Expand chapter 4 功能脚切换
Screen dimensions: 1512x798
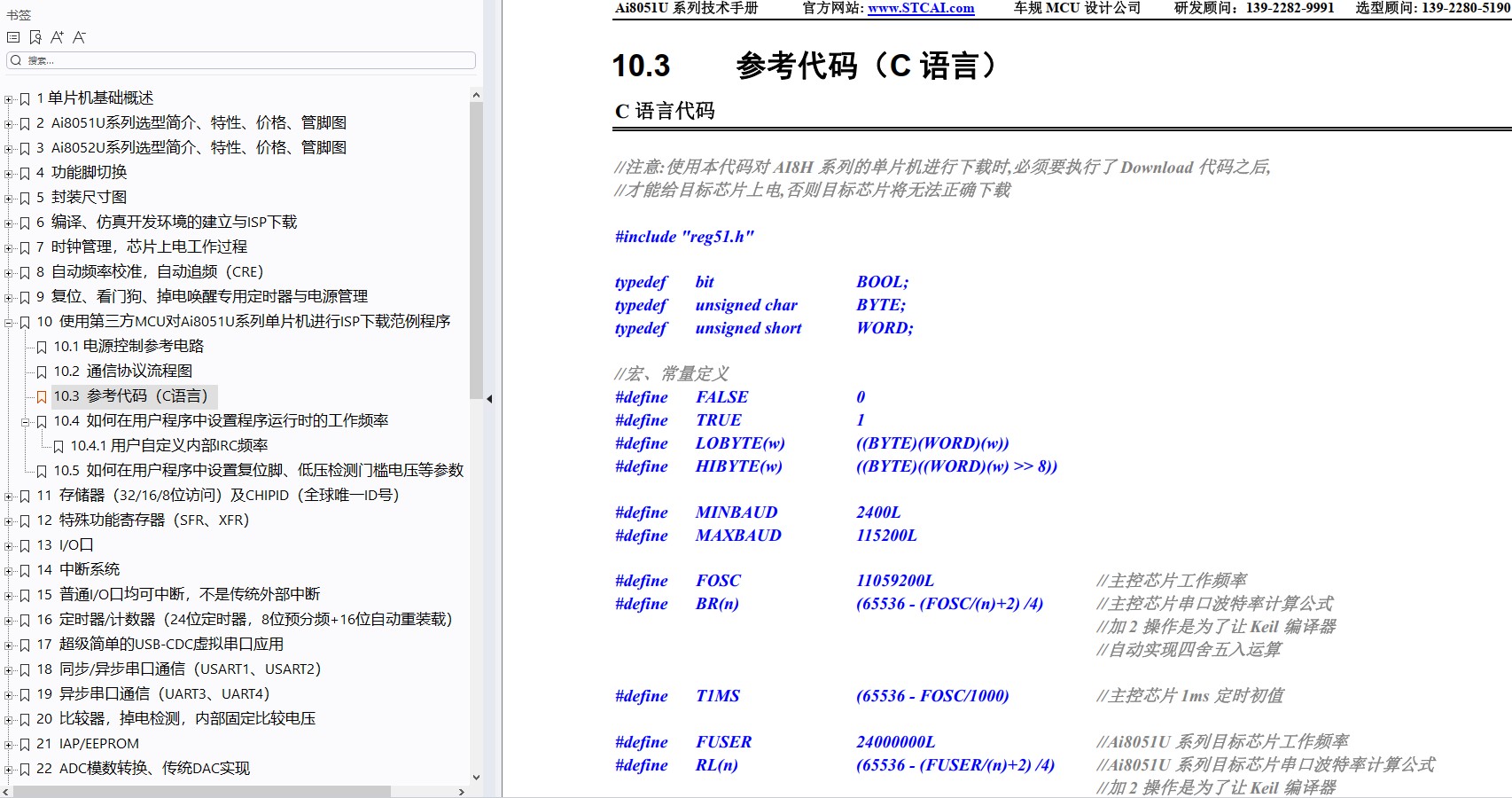[9, 173]
